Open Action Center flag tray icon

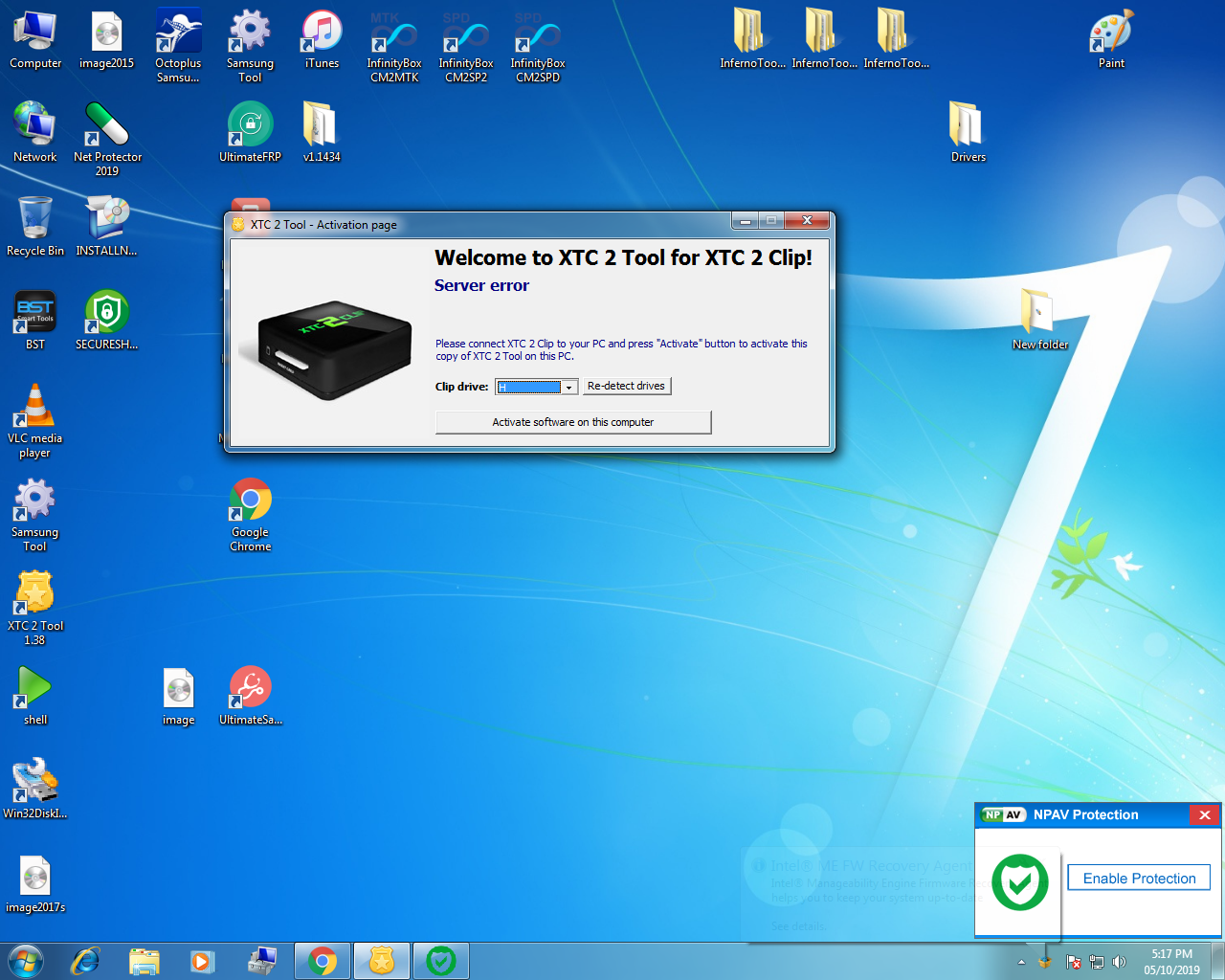[1074, 962]
